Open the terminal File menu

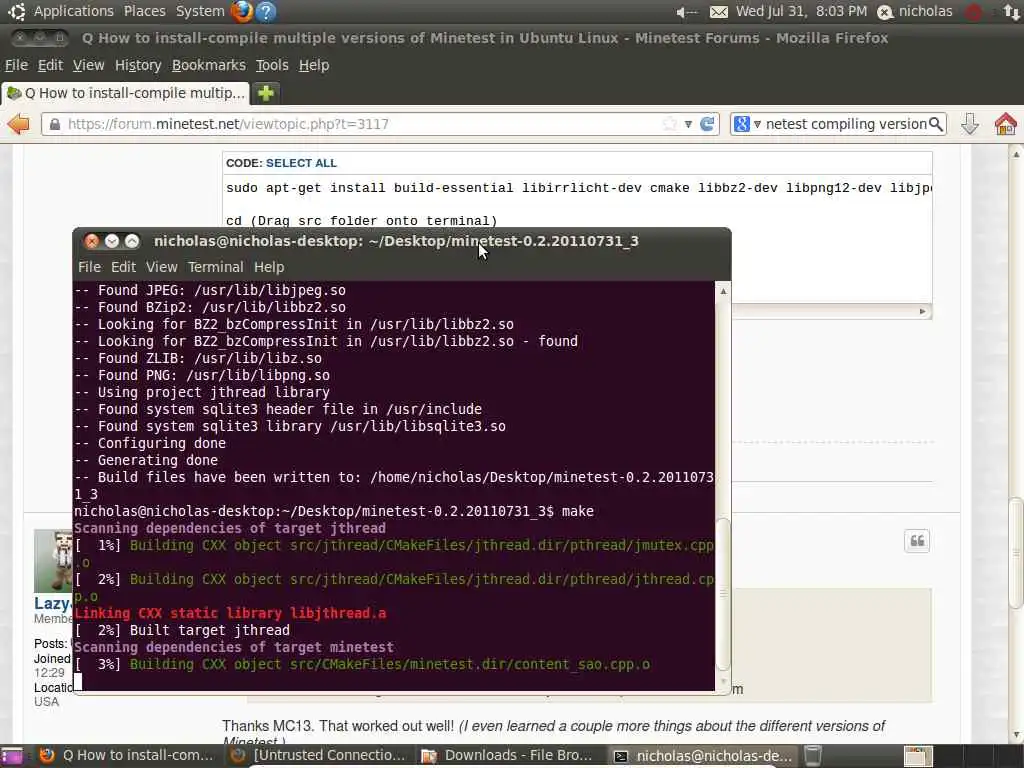89,267
